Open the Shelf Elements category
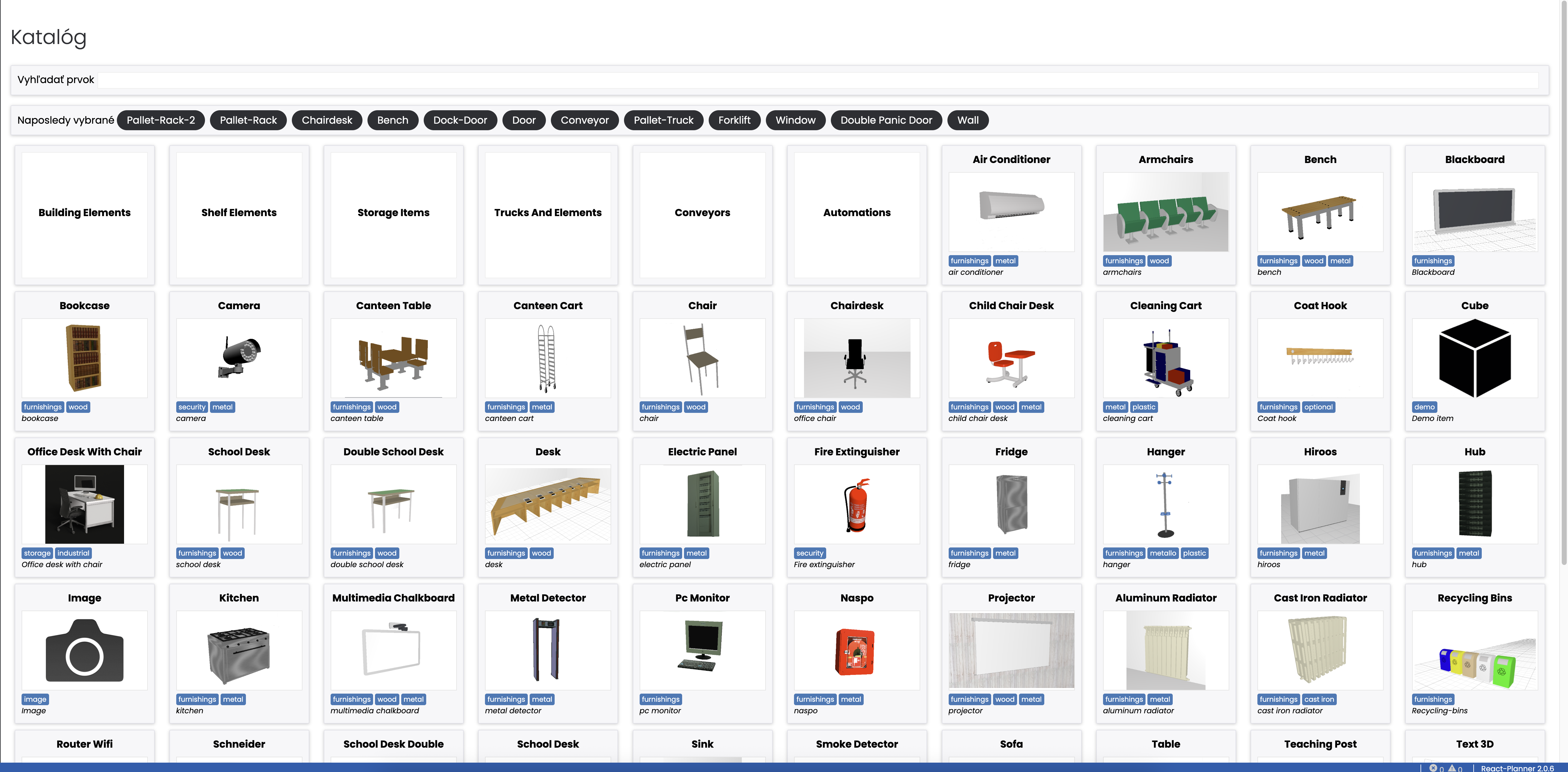 pos(239,213)
